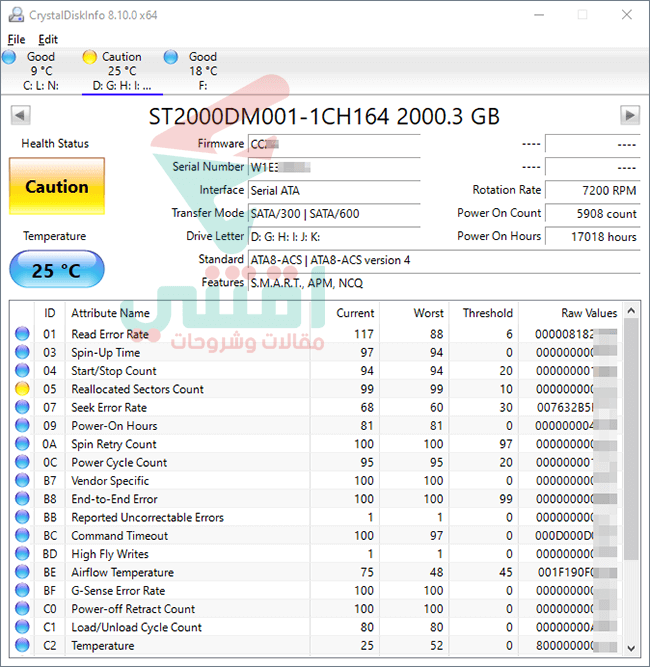This screenshot has width=650, height=667.
Task: Click the status icon of Start/Stop Count row
Action: pos(22,370)
